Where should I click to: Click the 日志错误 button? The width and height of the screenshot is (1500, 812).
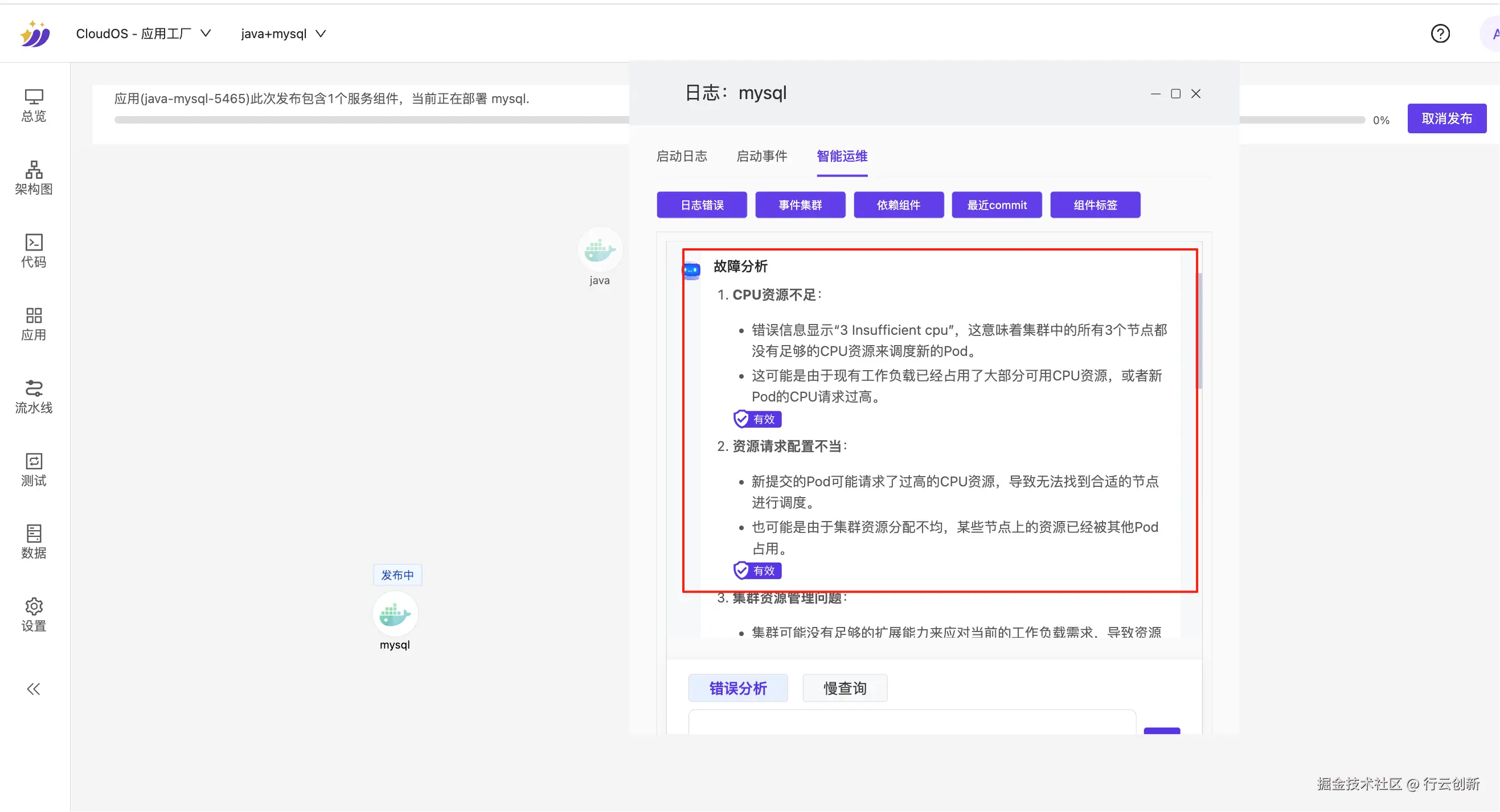pos(702,205)
